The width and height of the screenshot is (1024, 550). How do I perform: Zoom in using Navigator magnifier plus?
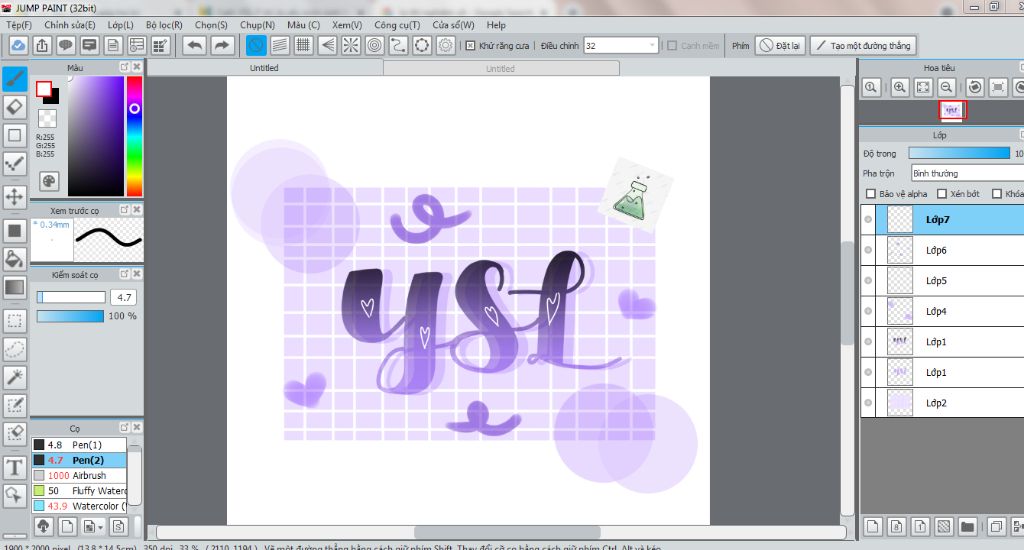click(899, 88)
